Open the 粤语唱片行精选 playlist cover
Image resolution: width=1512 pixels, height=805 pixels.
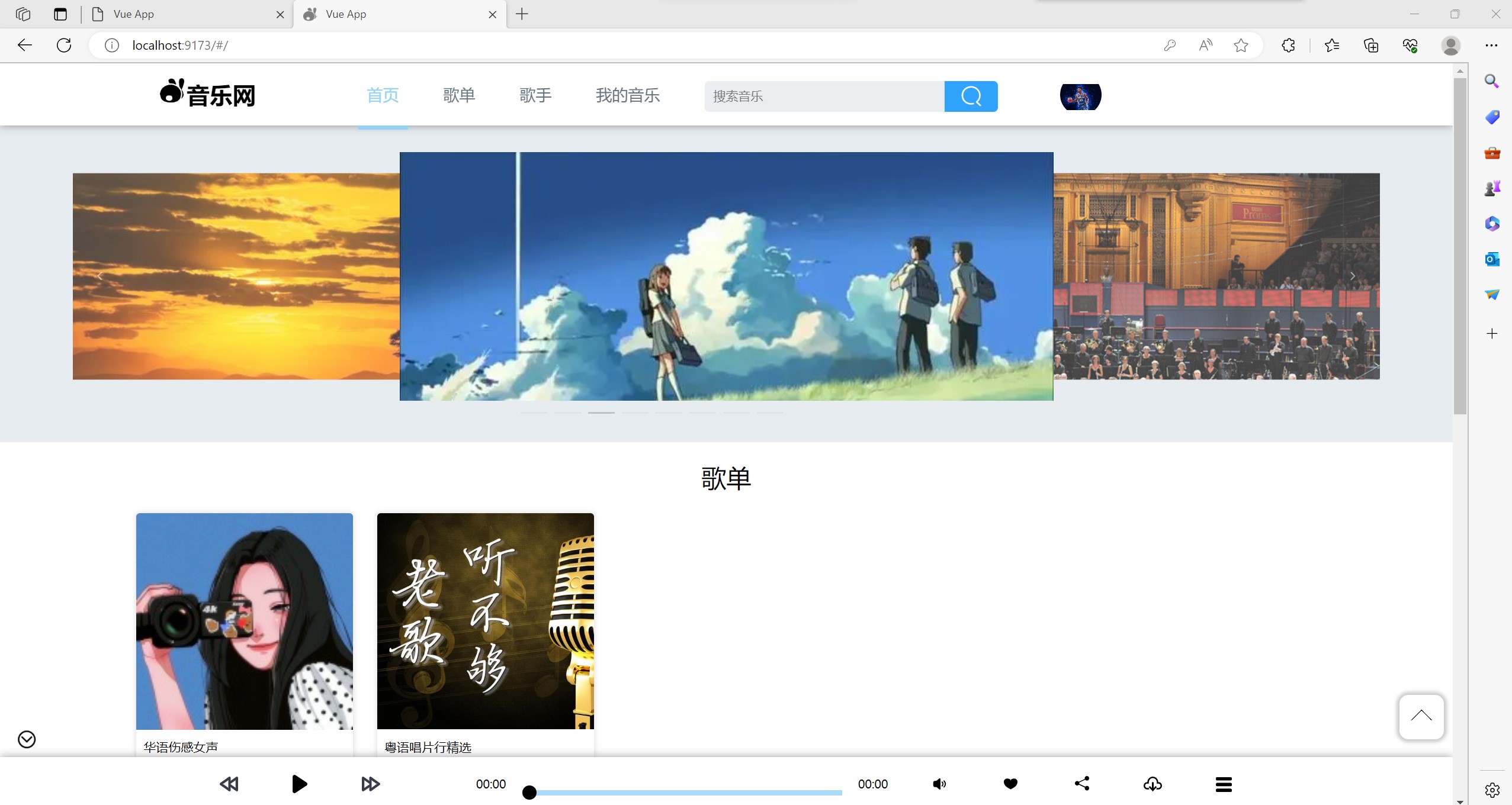486,621
